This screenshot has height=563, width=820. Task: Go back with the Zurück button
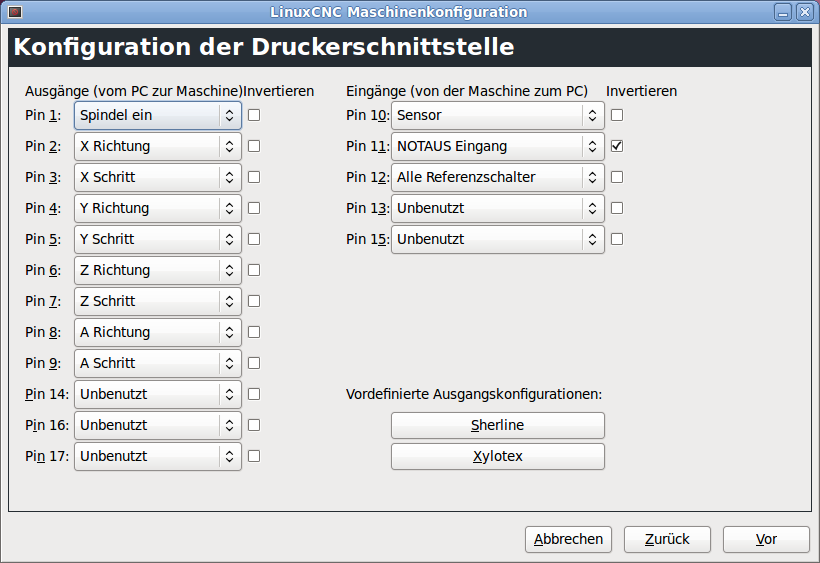coord(667,539)
